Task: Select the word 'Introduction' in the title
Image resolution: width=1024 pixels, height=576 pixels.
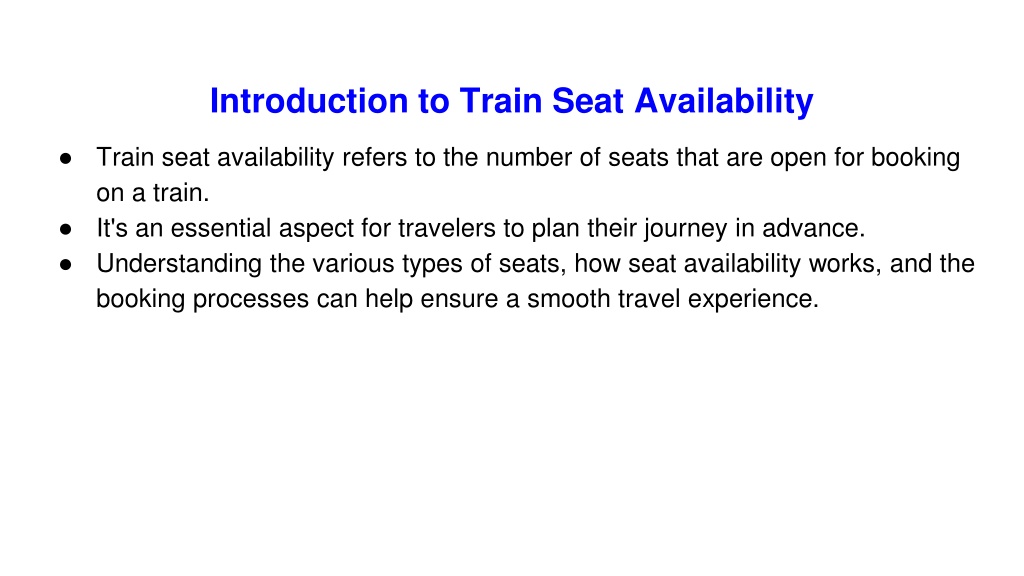Action: coord(309,101)
